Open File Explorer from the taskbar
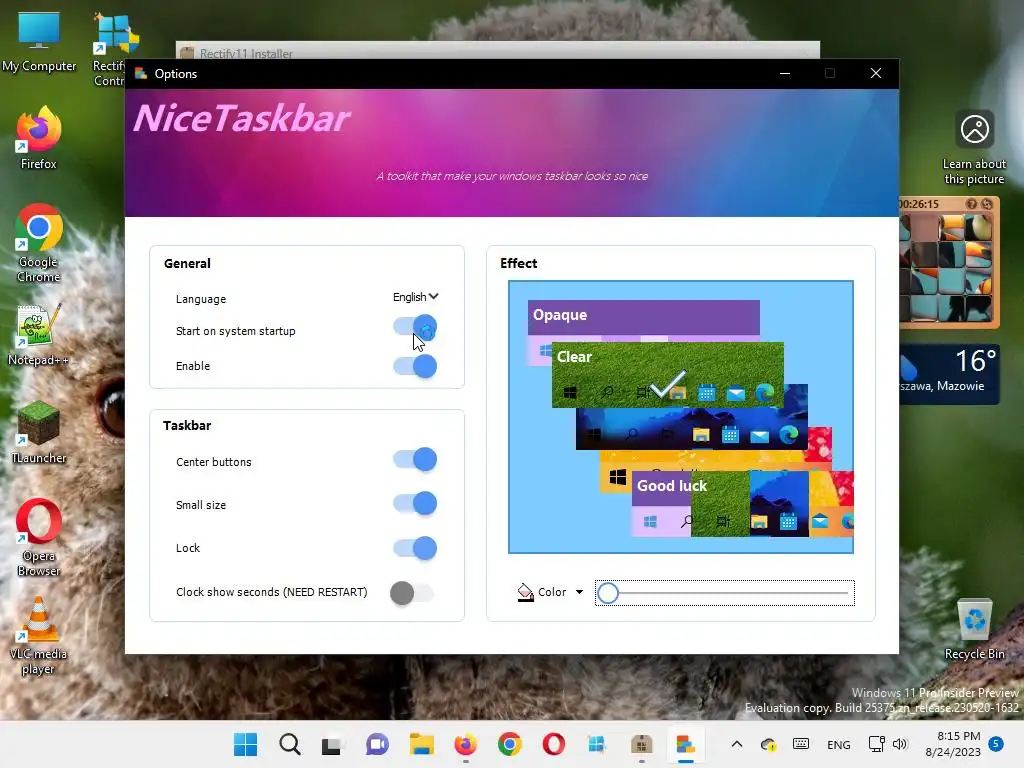This screenshot has width=1024, height=768. [x=421, y=744]
